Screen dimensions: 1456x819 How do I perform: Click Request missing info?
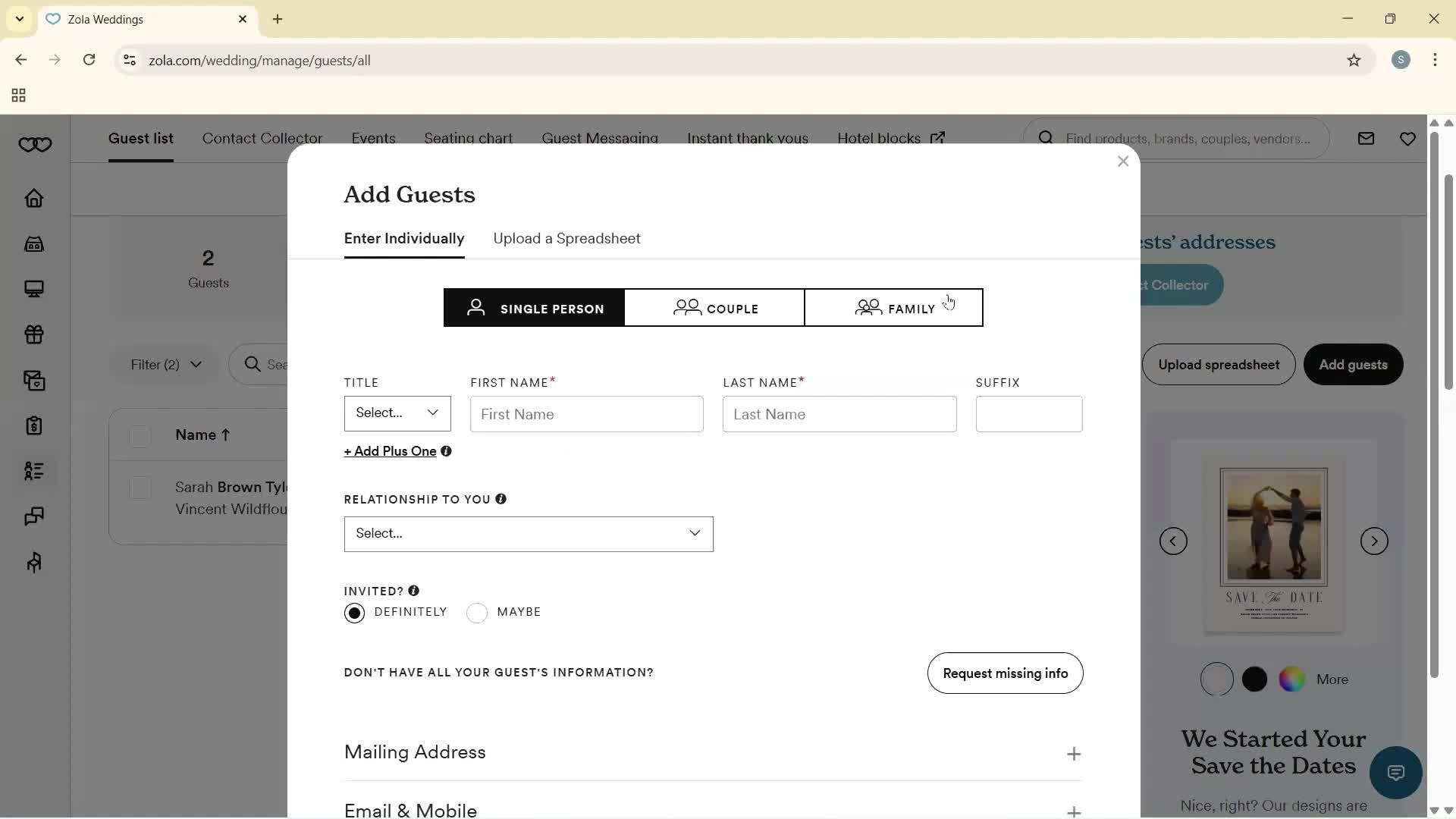[x=1005, y=673]
